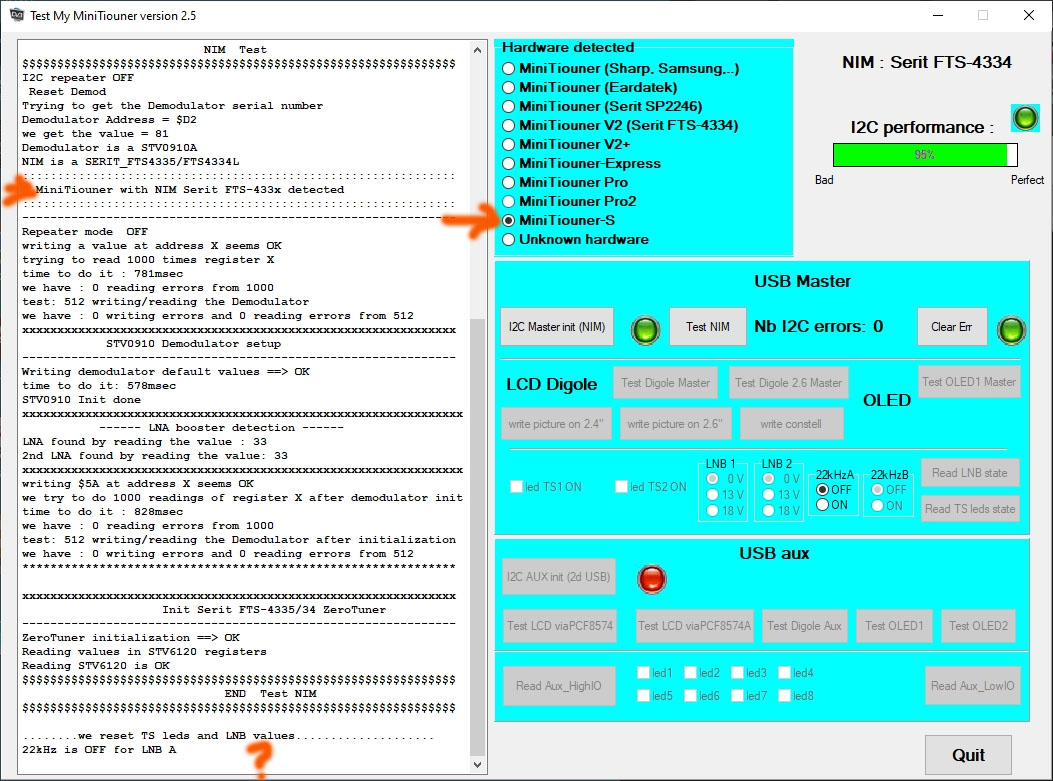Image resolution: width=1053 pixels, height=781 pixels.
Task: Set 22kHzB to ON
Action: [x=877, y=506]
